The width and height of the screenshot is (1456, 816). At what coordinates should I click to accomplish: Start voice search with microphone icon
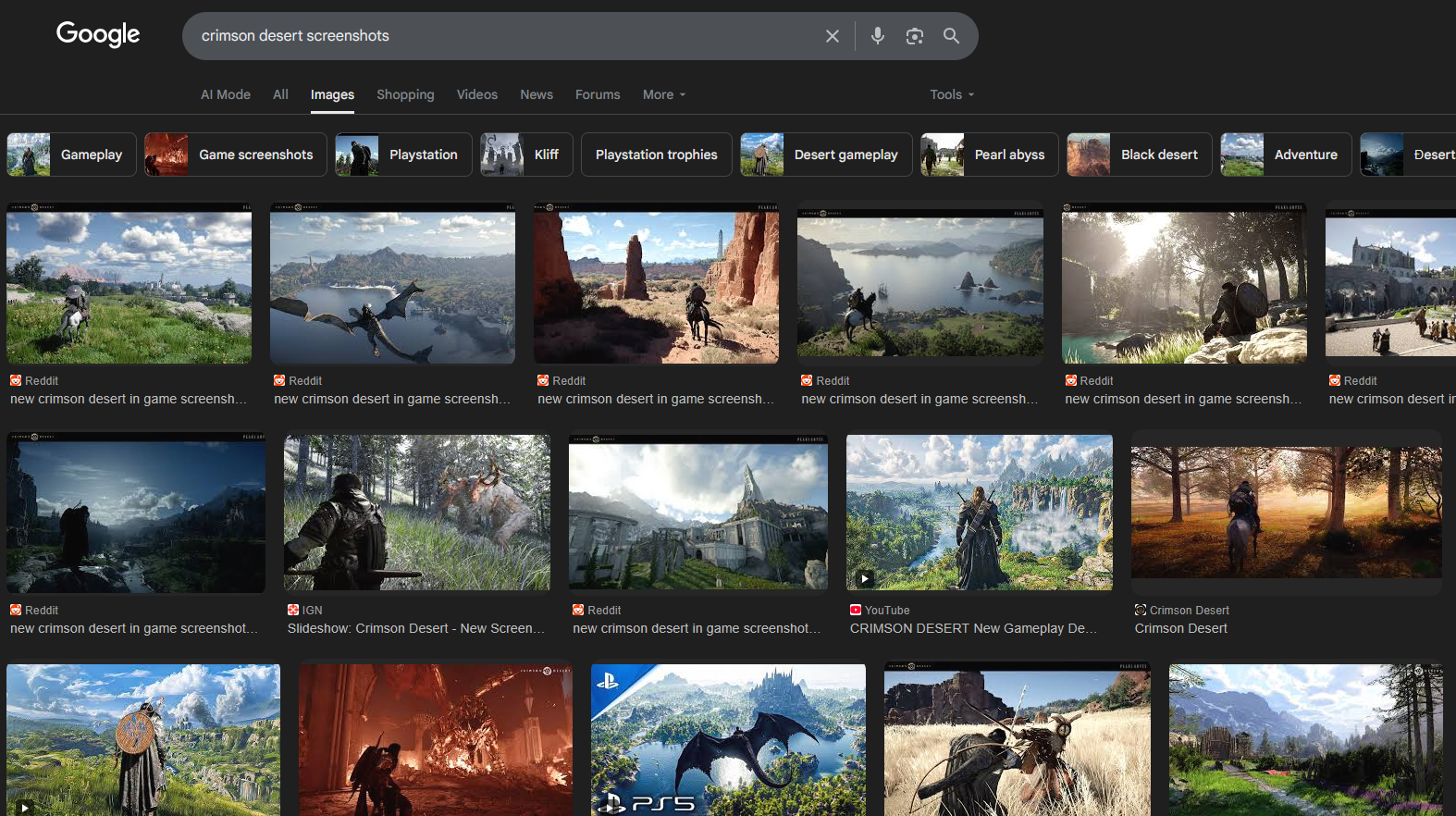pos(877,36)
